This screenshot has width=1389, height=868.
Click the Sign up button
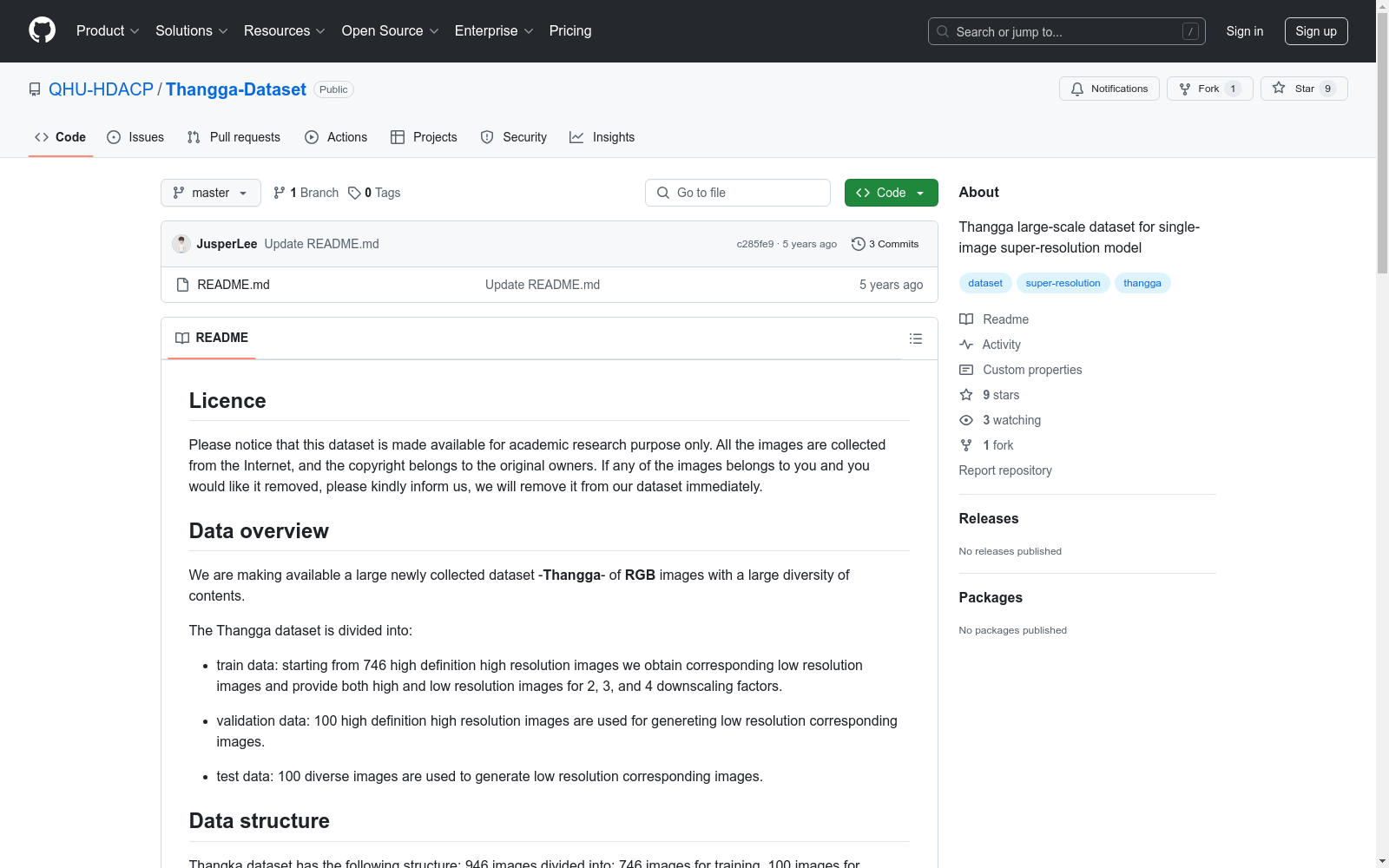(x=1316, y=31)
